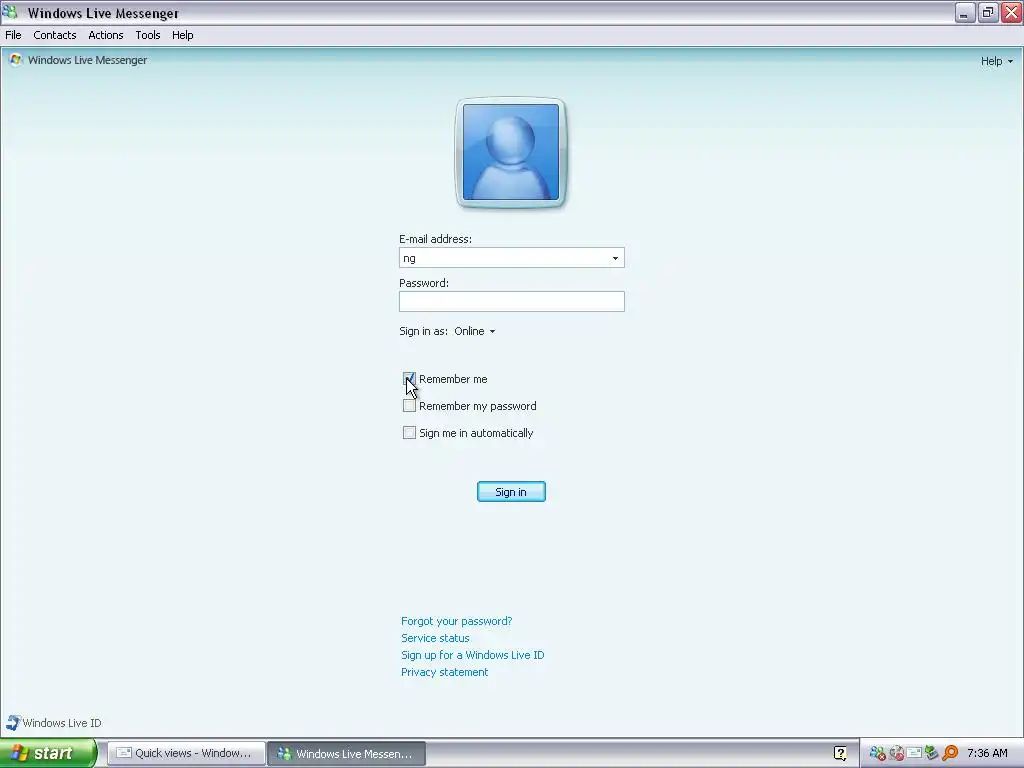
Task: Click the green arrow hardware tray icon
Action: 932,754
